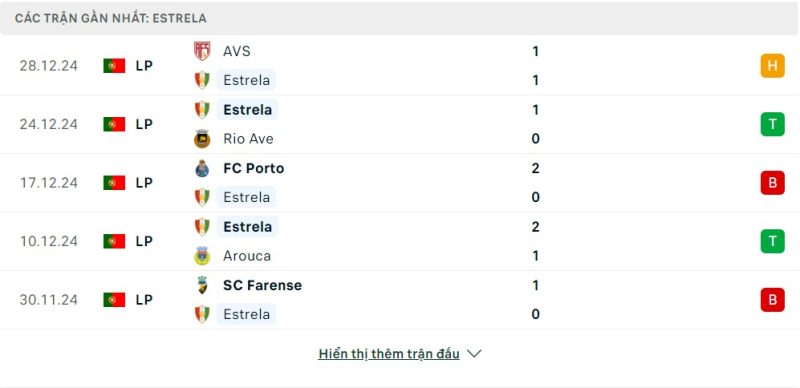
Task: Click green T badge for Arouca match
Action: coord(772,241)
